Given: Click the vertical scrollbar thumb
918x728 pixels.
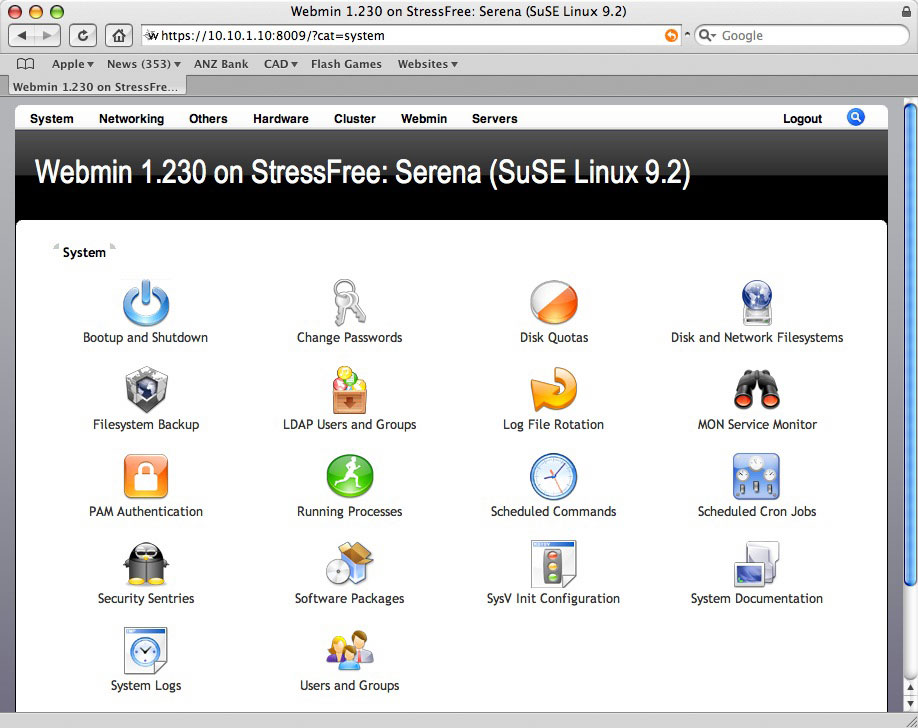Looking at the screenshot, I should (910, 344).
